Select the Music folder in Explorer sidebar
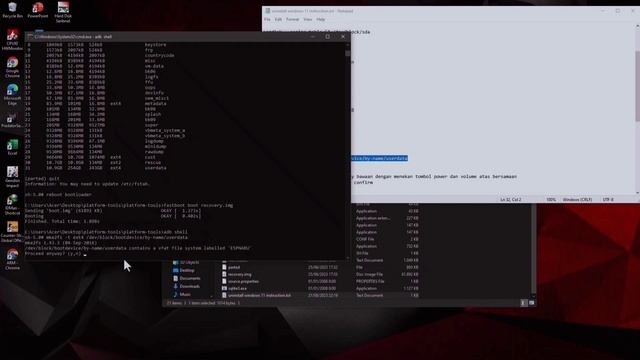 point(182,294)
